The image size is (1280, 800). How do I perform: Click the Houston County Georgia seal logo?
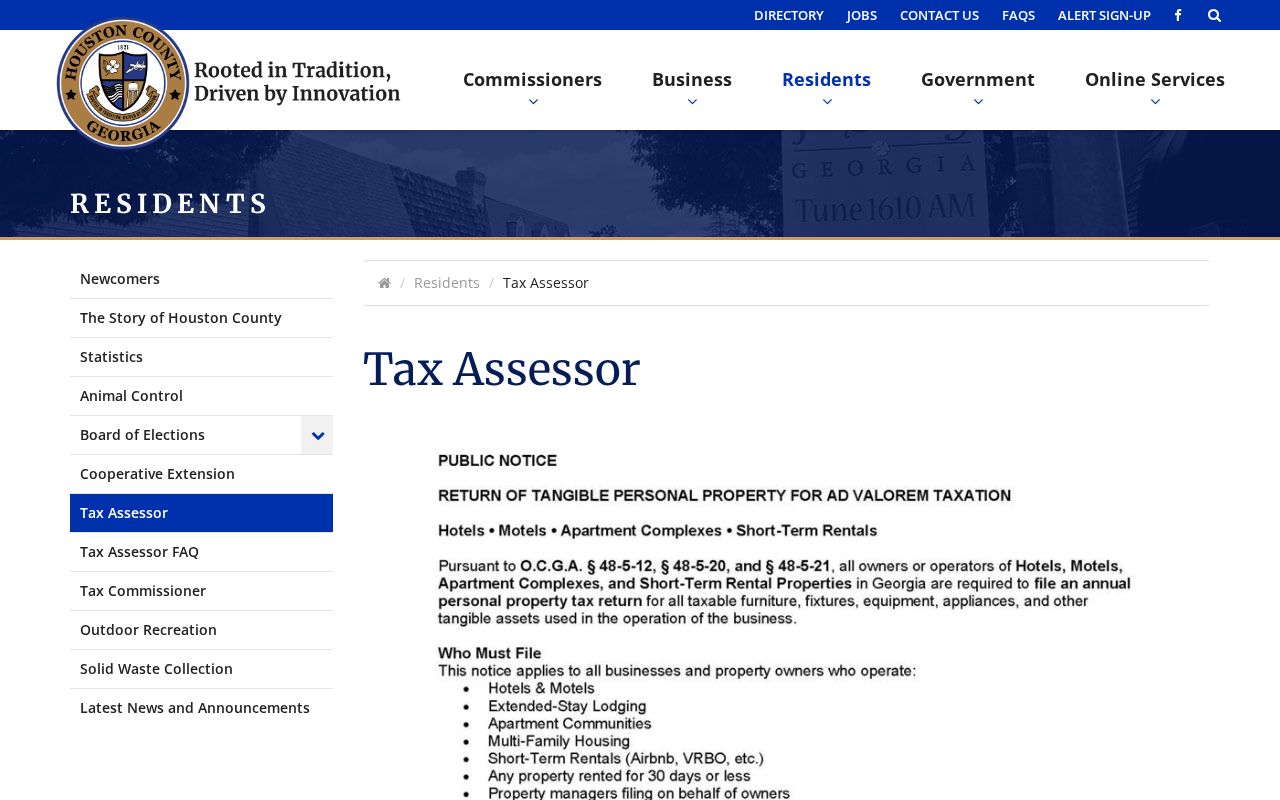123,83
